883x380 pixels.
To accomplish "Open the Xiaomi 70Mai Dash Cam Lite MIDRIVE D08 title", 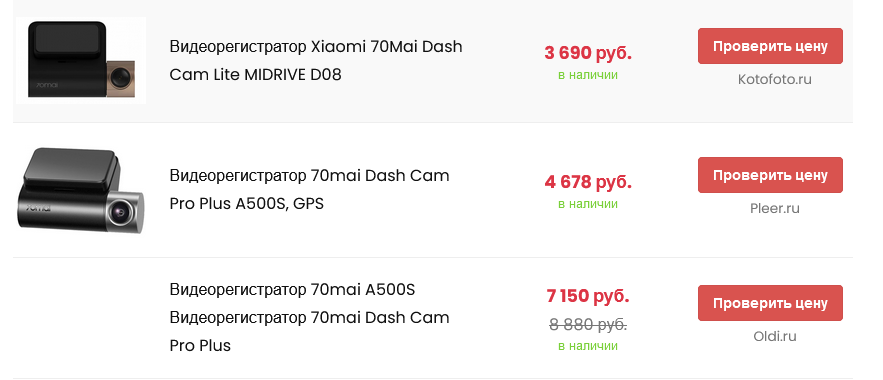I will point(315,60).
